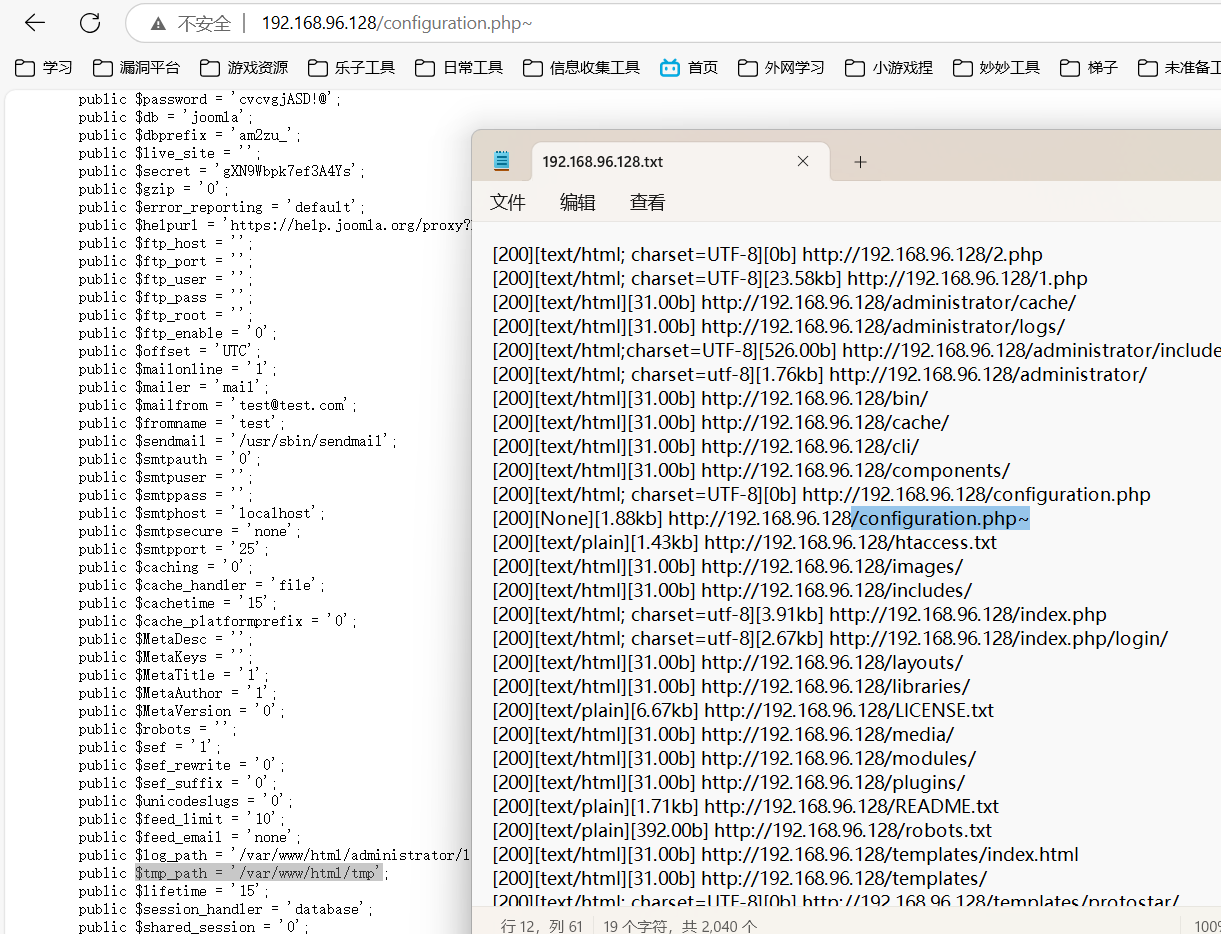Open the 首页 bilibili bookmark

tap(689, 68)
